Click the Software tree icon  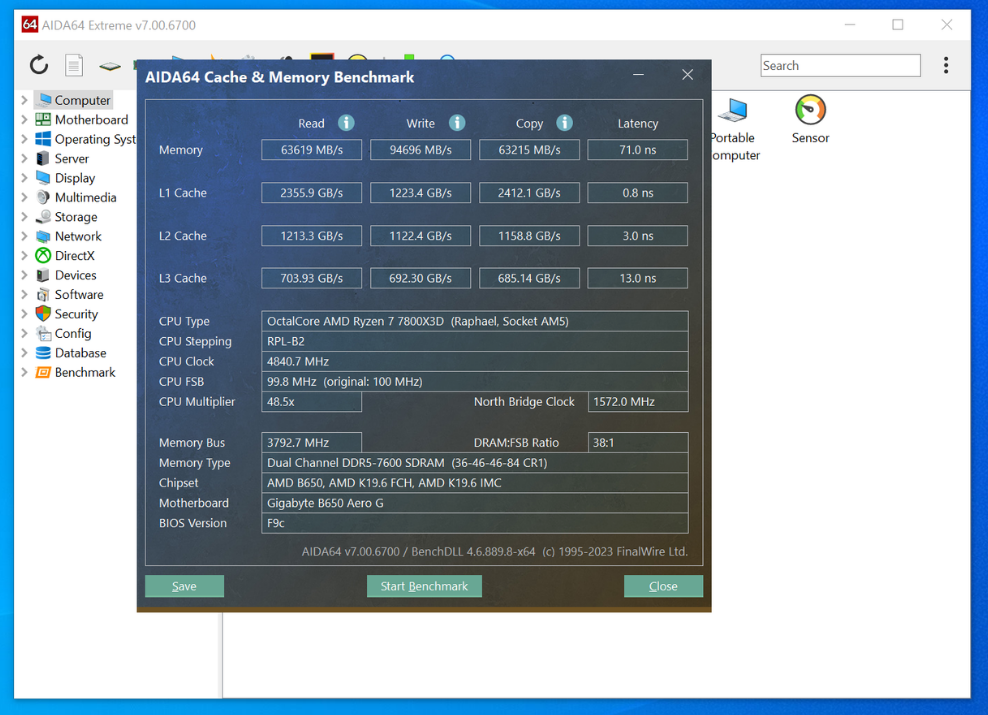point(43,294)
